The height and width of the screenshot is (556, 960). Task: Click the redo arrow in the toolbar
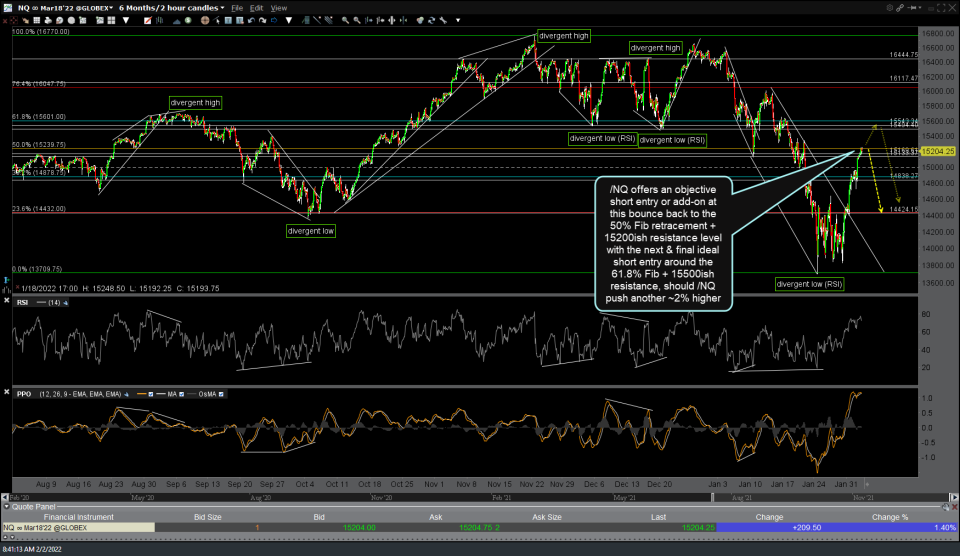coord(262,20)
